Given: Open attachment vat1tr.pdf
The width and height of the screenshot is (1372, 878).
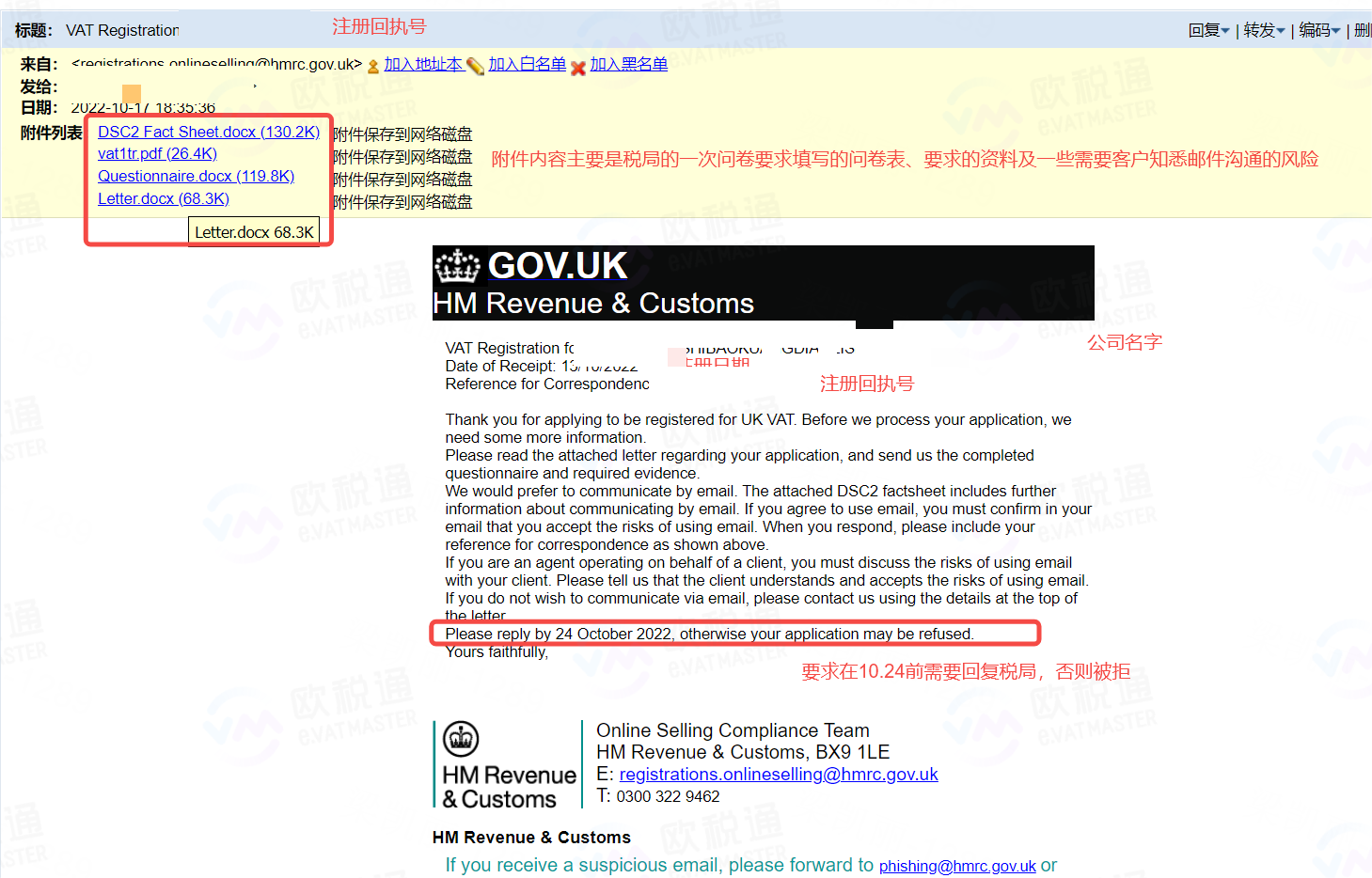Looking at the screenshot, I should 157,153.
